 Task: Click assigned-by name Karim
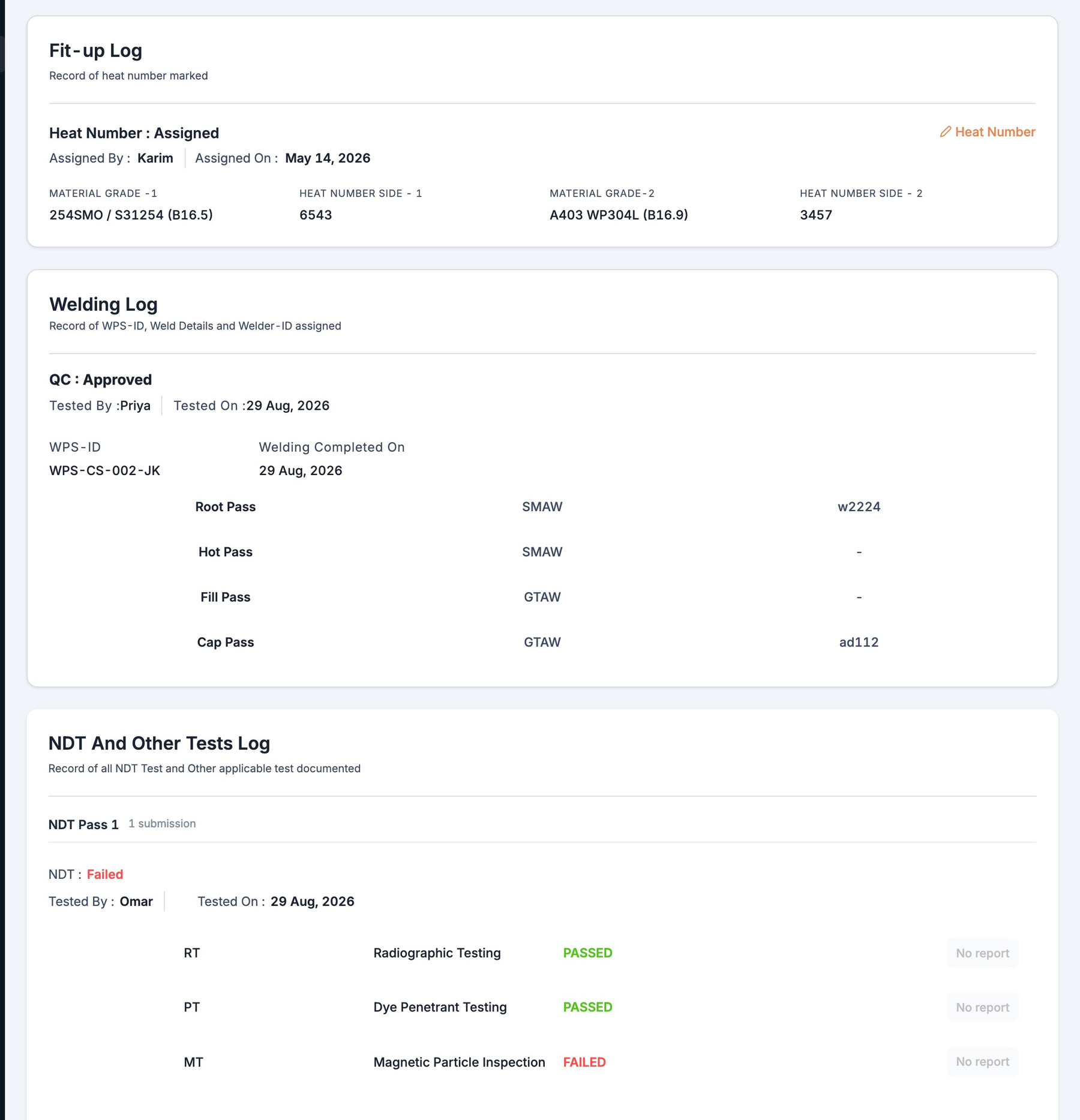(155, 158)
